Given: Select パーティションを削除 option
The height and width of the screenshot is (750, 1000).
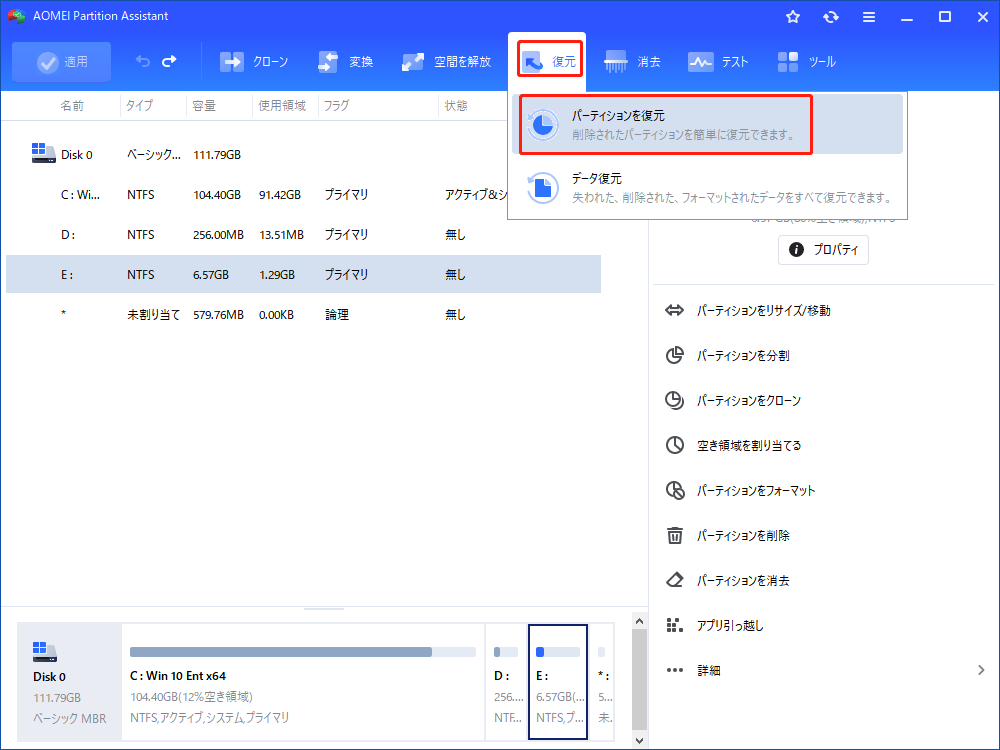Looking at the screenshot, I should pos(743,535).
